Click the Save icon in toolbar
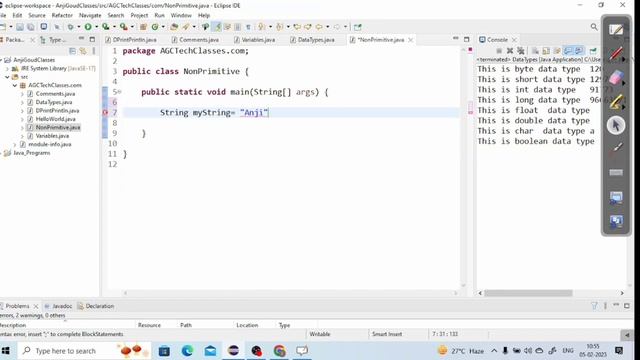This screenshot has height=360, width=640. [x=20, y=27]
